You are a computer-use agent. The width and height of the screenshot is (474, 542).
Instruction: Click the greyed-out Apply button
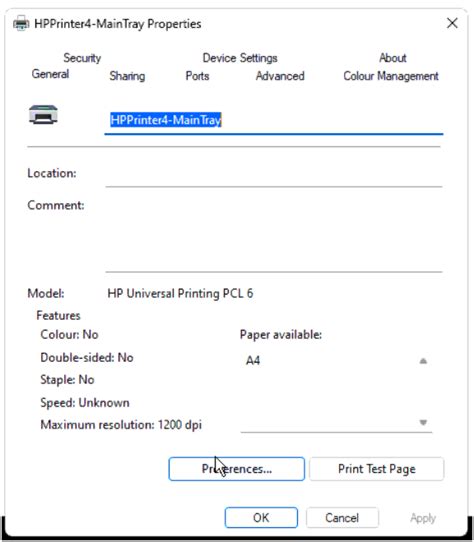[423, 518]
